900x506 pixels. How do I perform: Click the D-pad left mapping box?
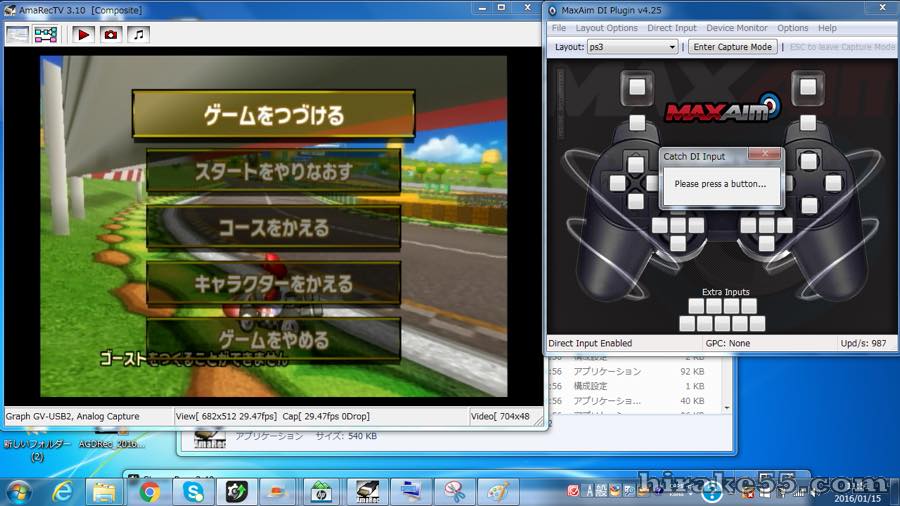[618, 183]
